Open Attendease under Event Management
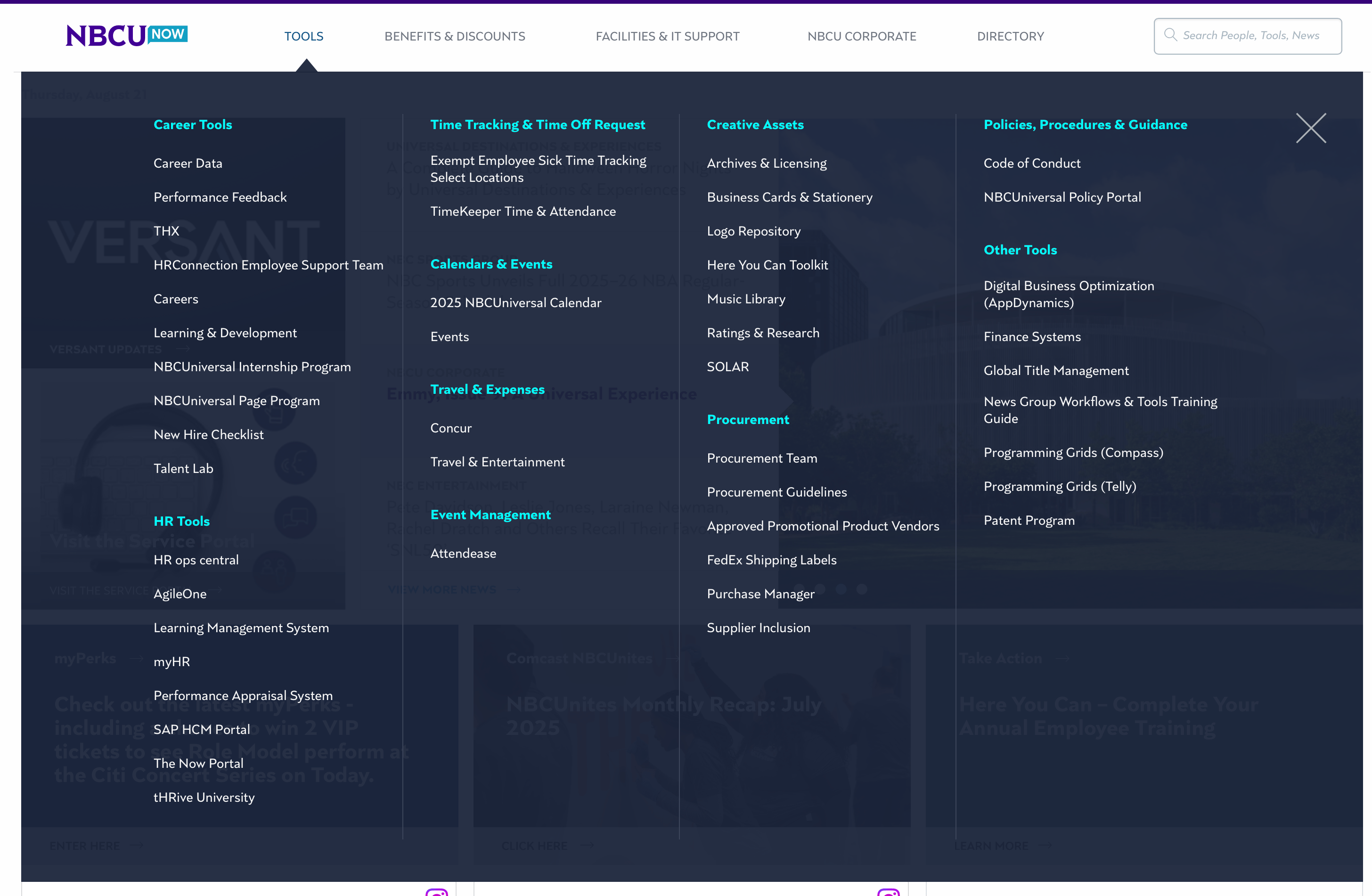 point(464,554)
